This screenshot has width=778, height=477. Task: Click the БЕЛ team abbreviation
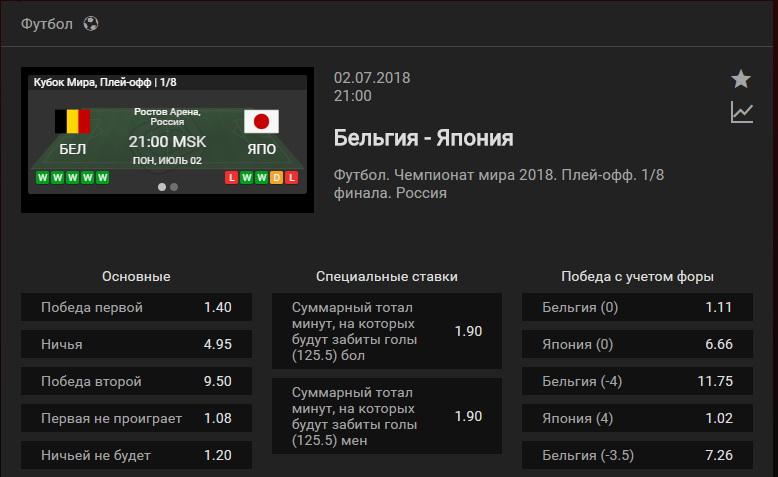72,149
